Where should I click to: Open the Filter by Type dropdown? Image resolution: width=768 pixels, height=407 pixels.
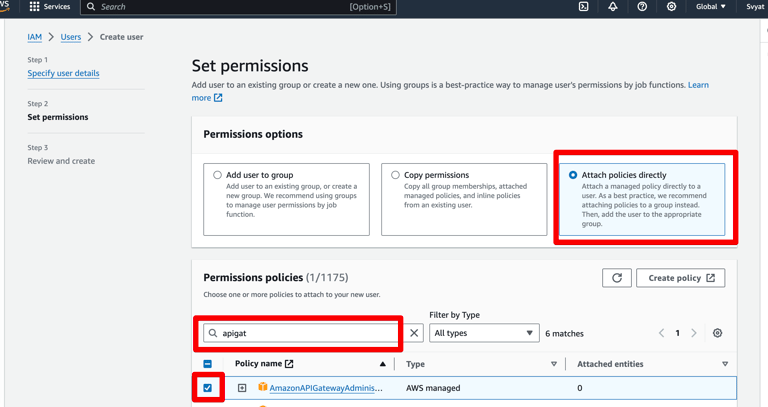[484, 333]
